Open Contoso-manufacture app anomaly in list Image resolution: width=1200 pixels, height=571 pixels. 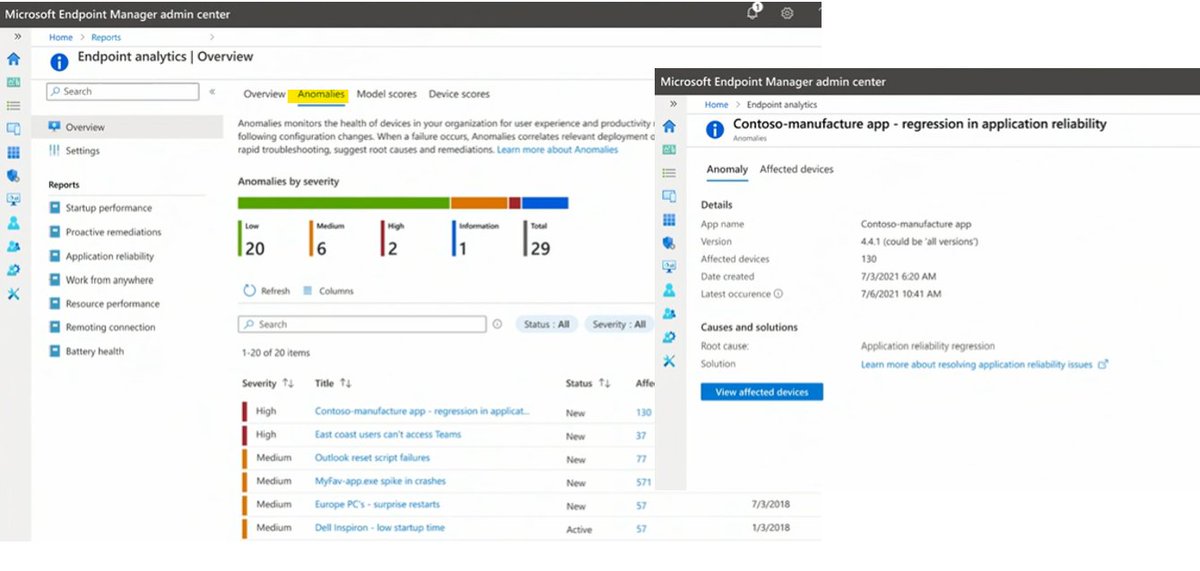(x=422, y=411)
